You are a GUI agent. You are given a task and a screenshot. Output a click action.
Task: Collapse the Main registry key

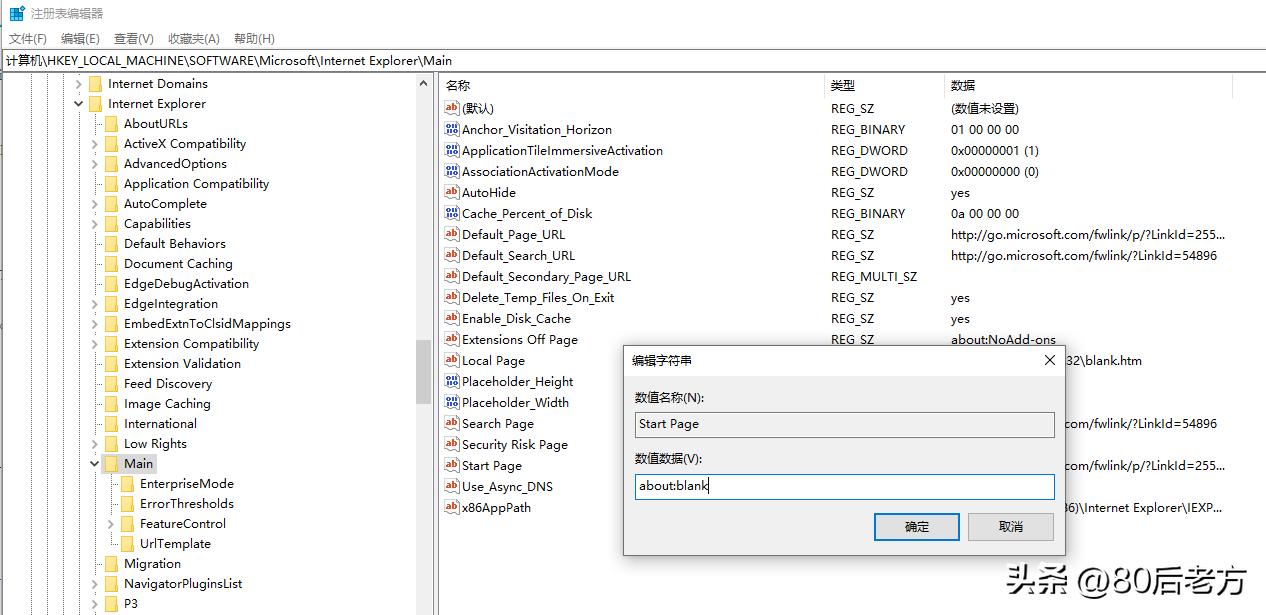[95, 464]
